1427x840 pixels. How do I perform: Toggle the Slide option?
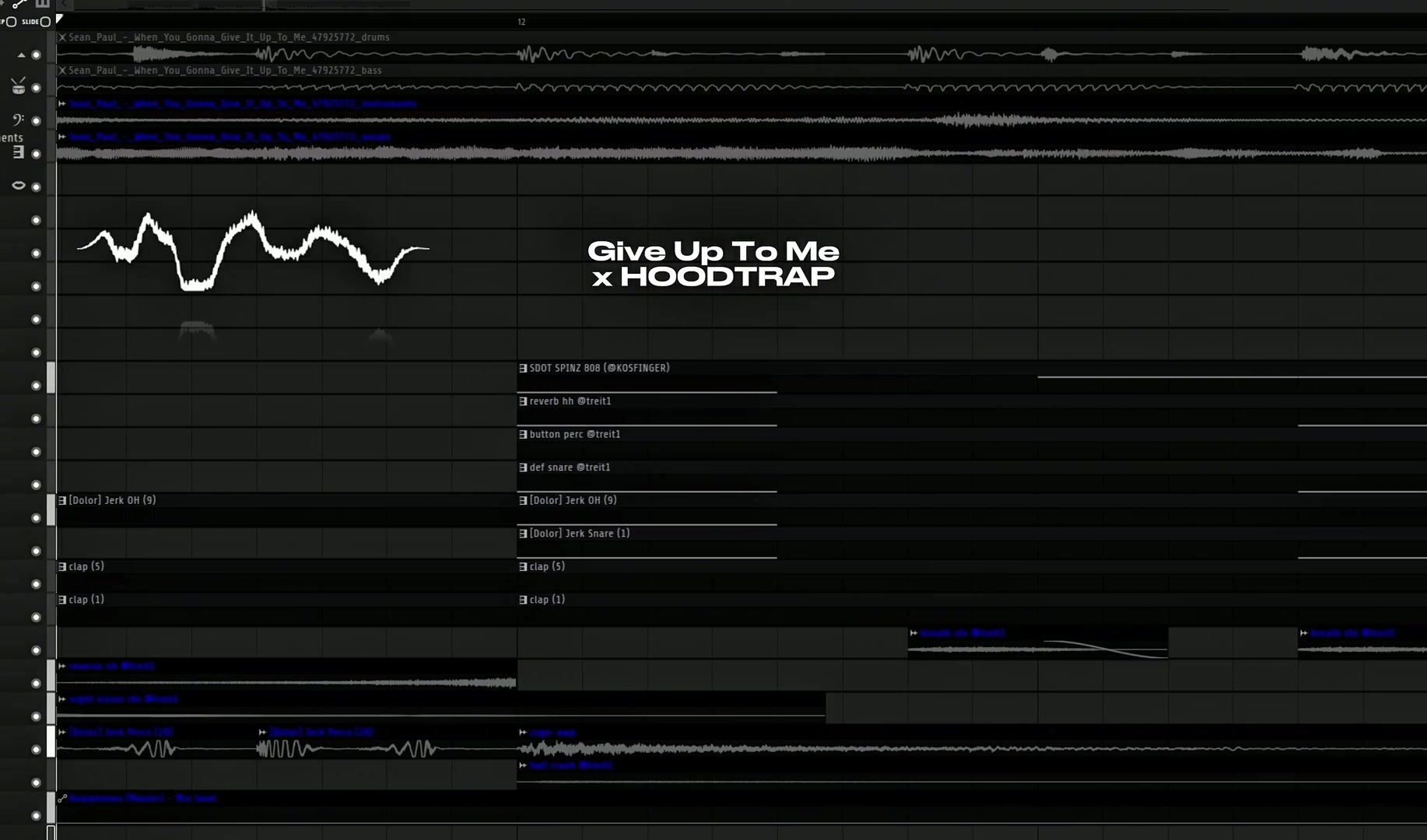[45, 22]
